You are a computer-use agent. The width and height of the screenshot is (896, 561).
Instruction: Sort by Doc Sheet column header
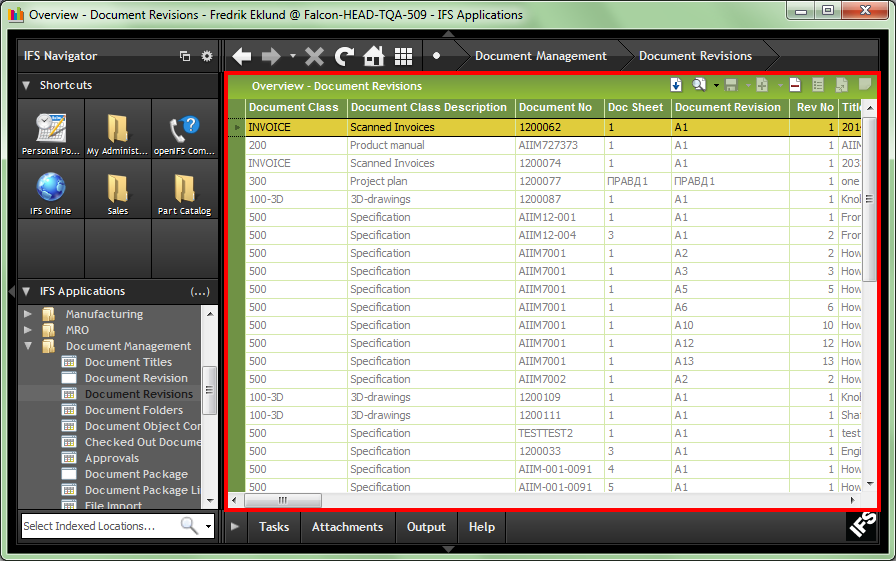click(x=638, y=107)
